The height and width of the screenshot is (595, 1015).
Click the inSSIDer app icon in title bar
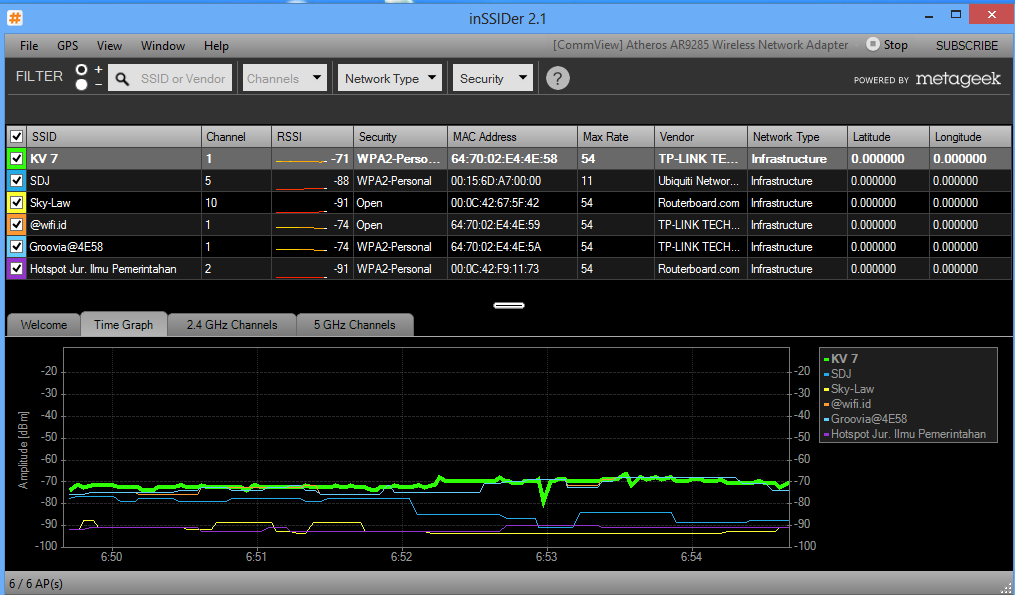(15, 19)
